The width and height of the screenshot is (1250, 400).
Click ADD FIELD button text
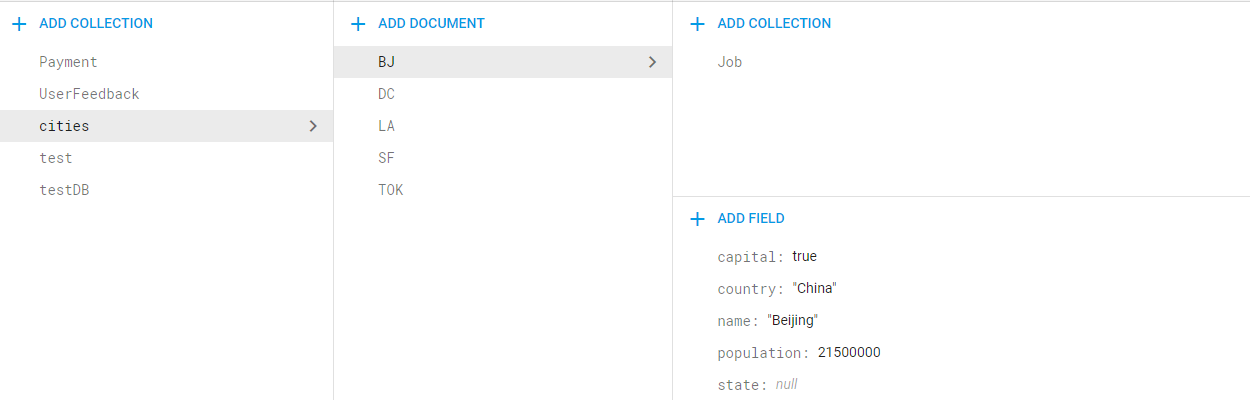pos(751,218)
